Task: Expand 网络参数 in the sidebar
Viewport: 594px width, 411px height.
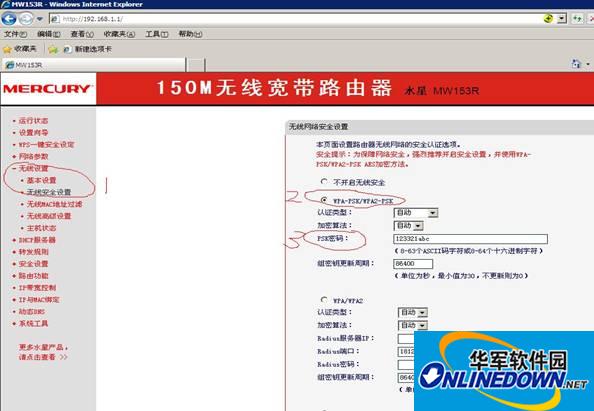Action: point(33,156)
